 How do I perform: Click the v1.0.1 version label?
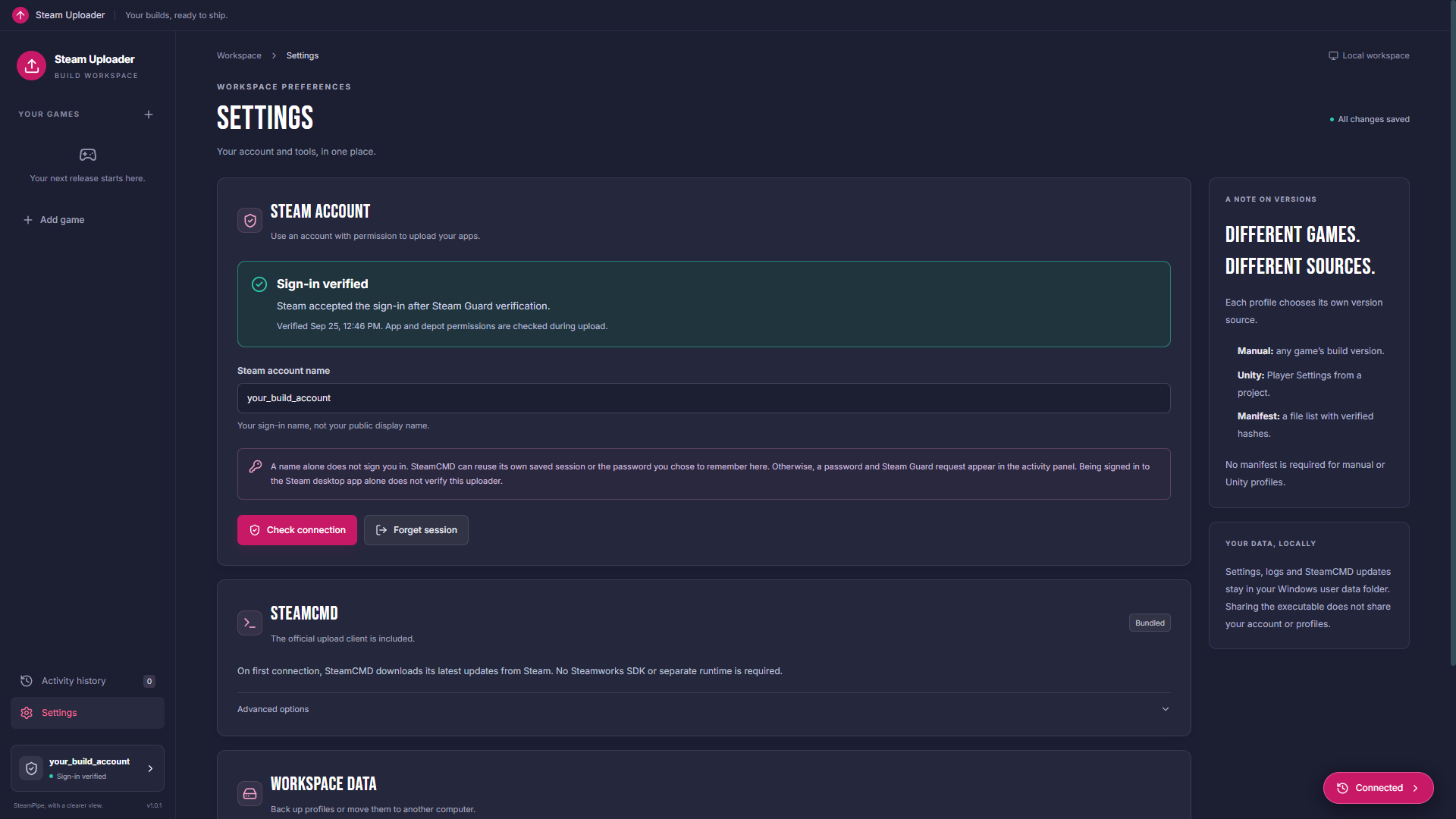point(154,805)
